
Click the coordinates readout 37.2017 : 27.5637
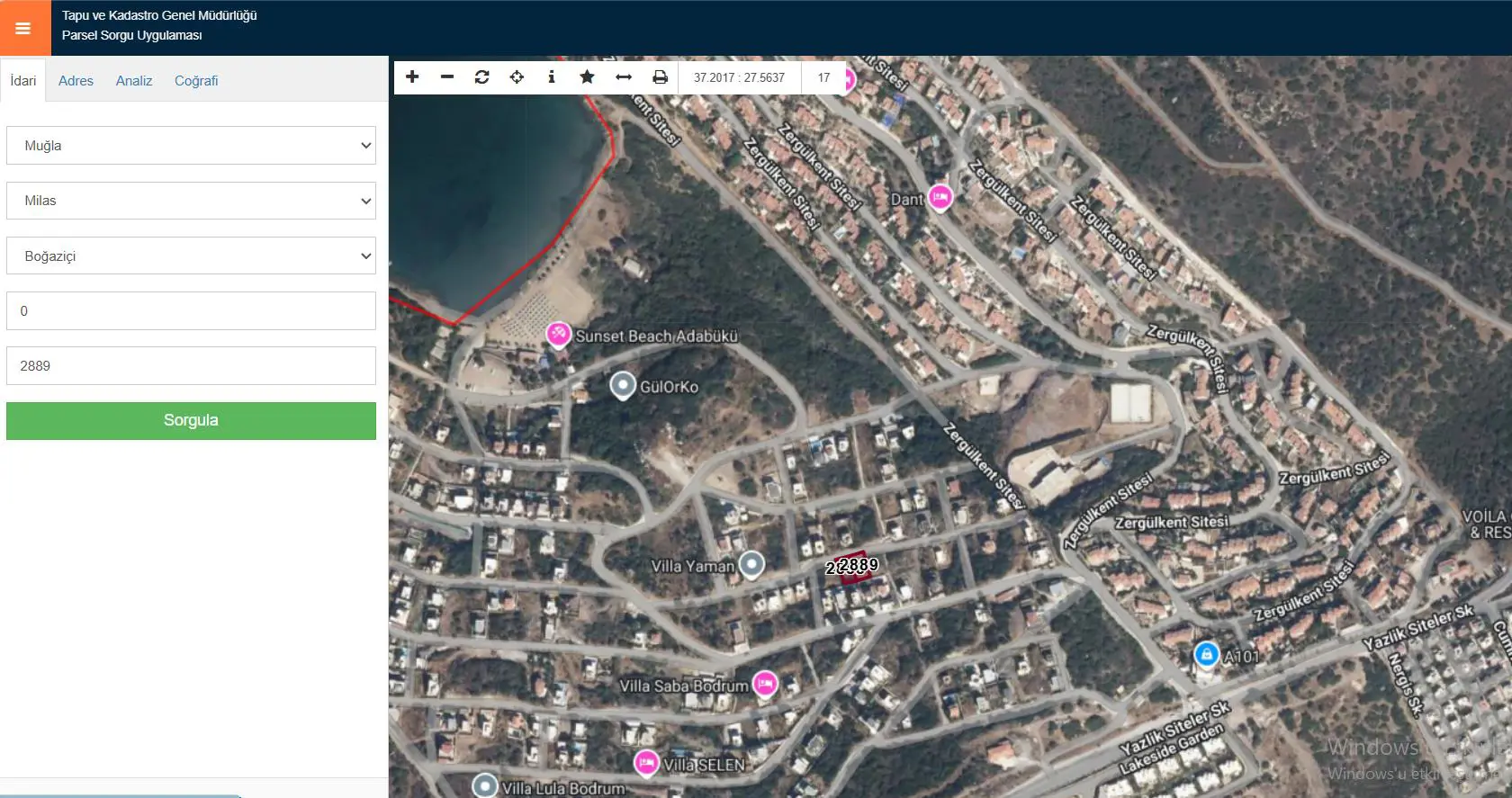tap(739, 77)
